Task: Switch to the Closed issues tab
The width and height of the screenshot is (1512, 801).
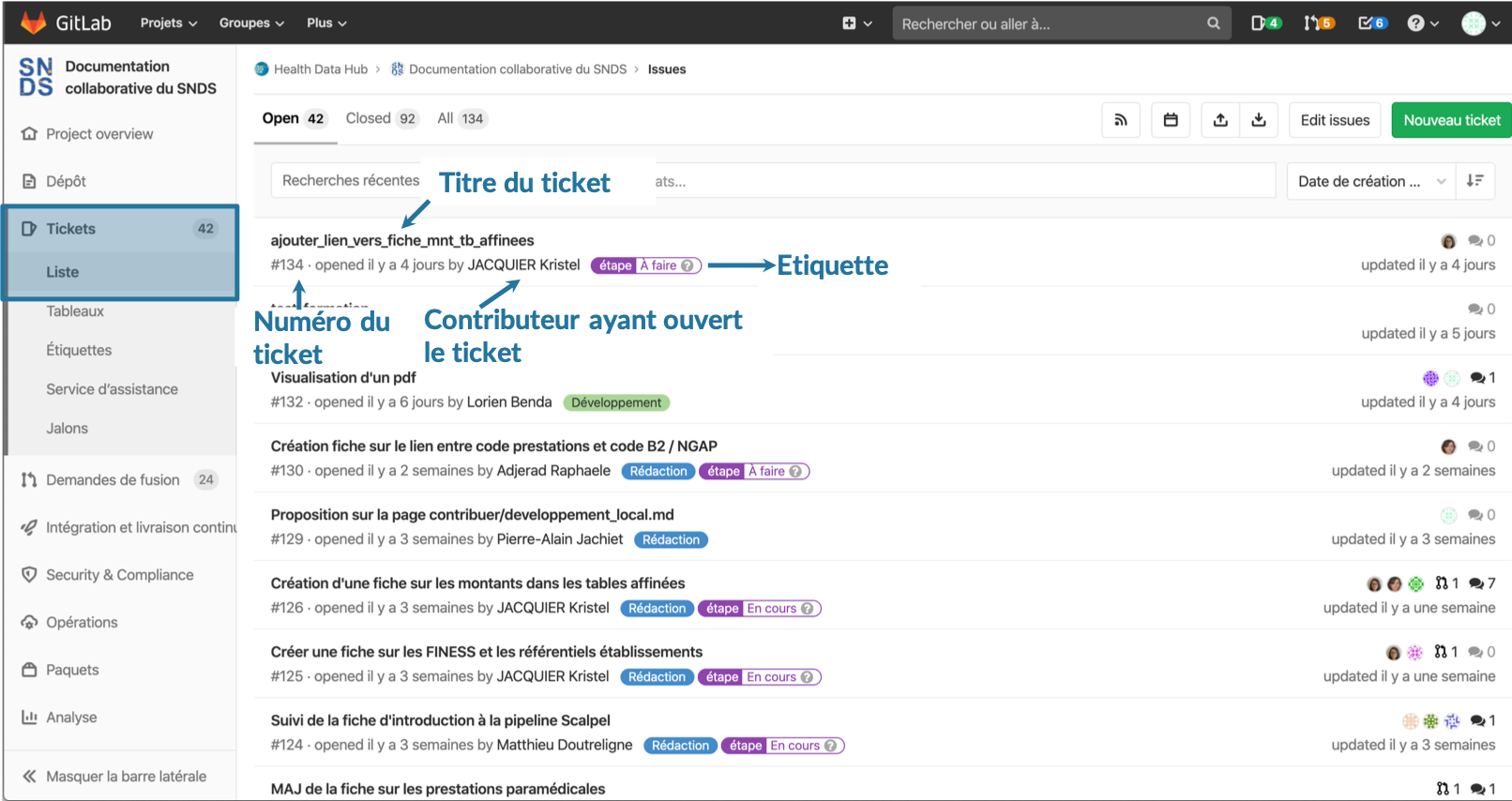Action: point(380,118)
